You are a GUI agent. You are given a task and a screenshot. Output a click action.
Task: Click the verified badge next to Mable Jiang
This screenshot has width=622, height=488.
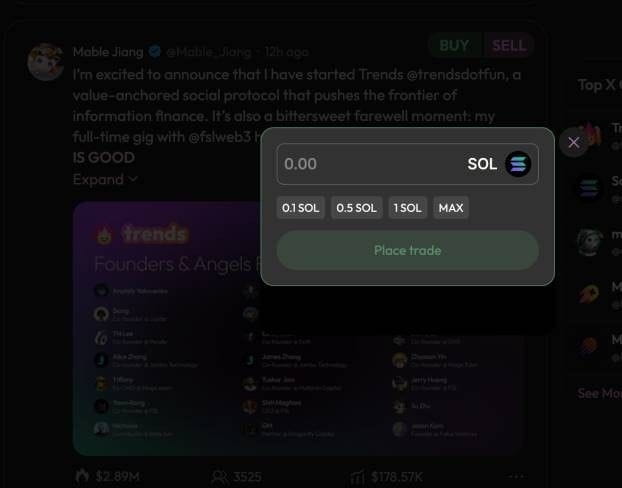pyautogui.click(x=155, y=51)
